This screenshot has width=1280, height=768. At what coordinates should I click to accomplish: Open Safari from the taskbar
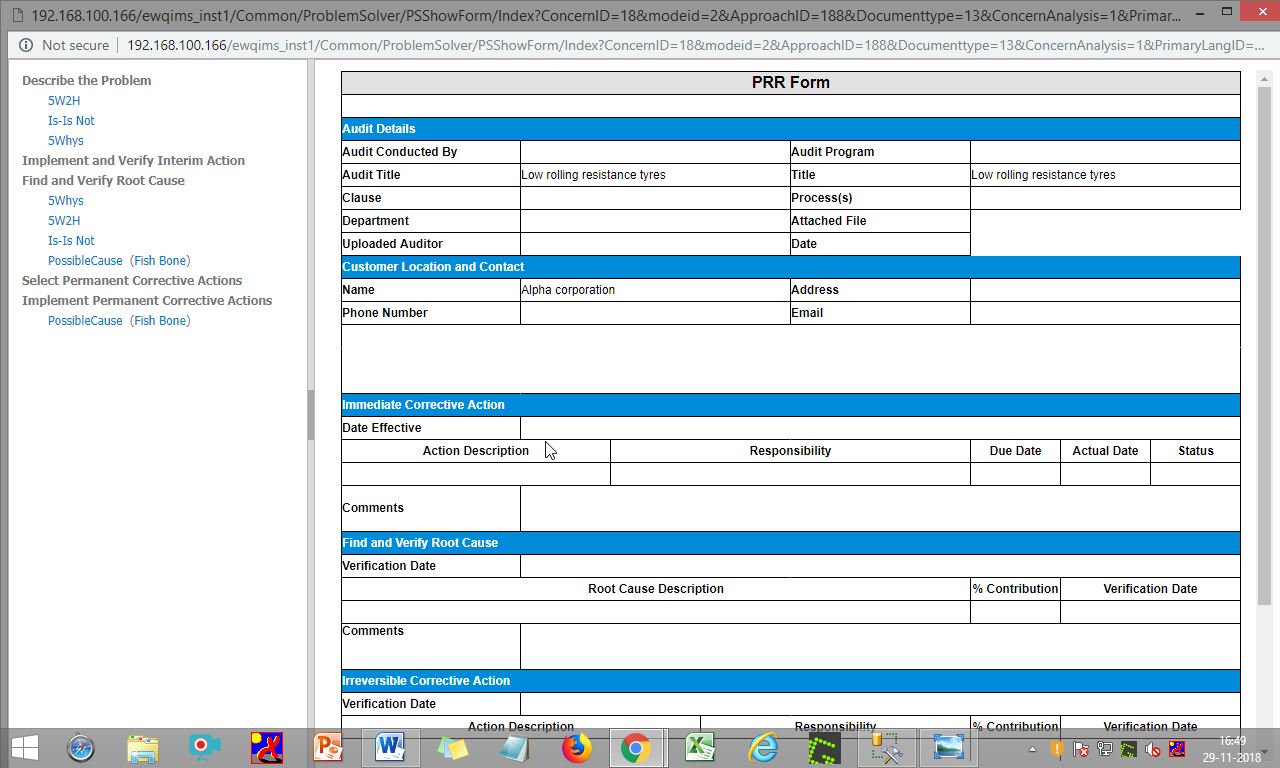pyautogui.click(x=80, y=747)
